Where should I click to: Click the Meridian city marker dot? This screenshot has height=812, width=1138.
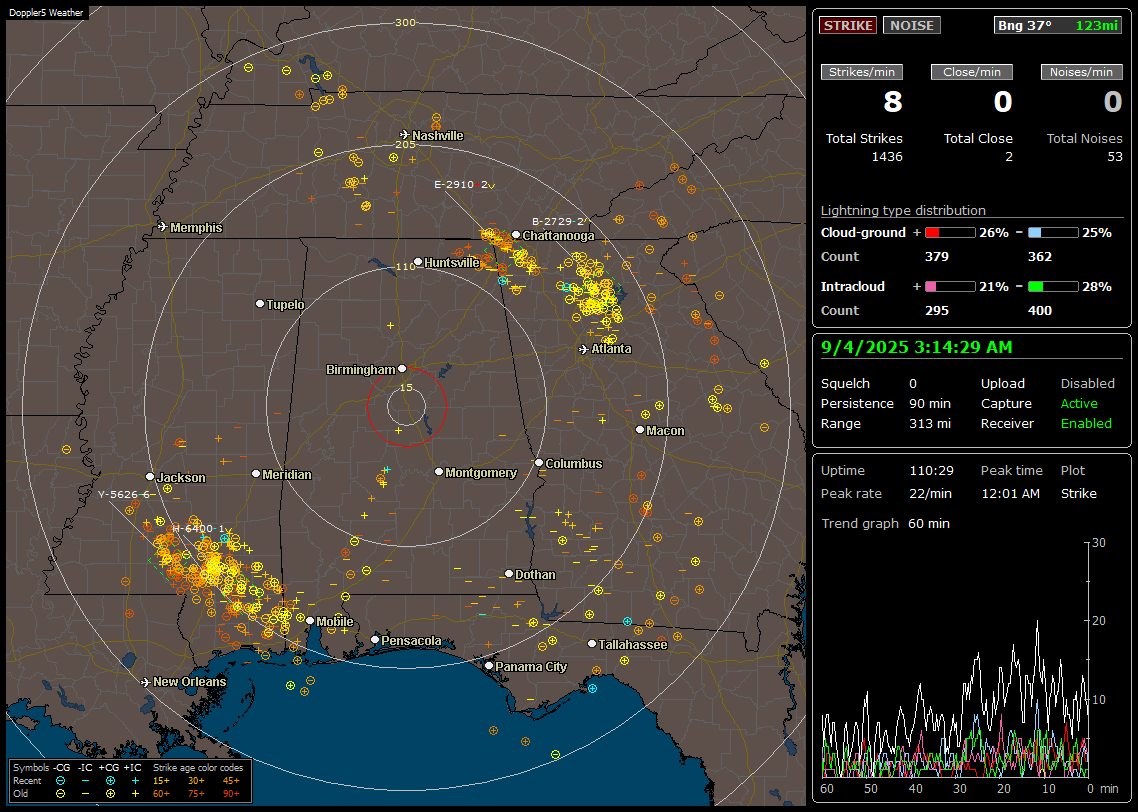coord(255,474)
